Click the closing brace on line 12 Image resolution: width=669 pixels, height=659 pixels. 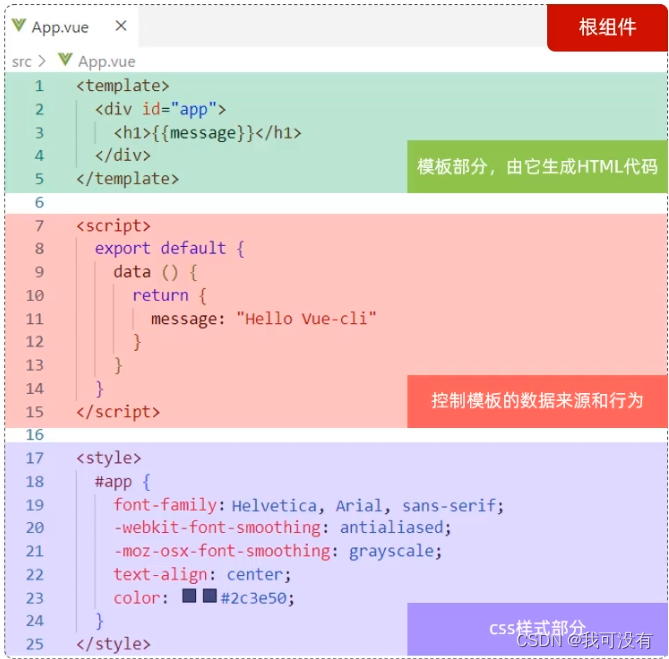click(x=137, y=342)
